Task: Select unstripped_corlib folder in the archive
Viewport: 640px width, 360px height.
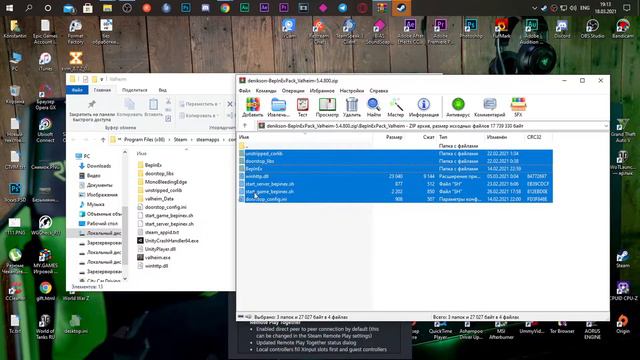Action: [x=395, y=153]
